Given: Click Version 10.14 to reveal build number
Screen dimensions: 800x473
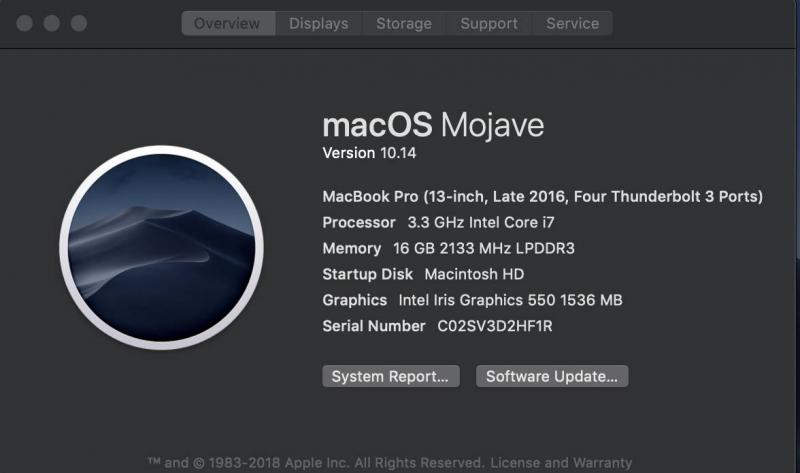Looking at the screenshot, I should (369, 153).
